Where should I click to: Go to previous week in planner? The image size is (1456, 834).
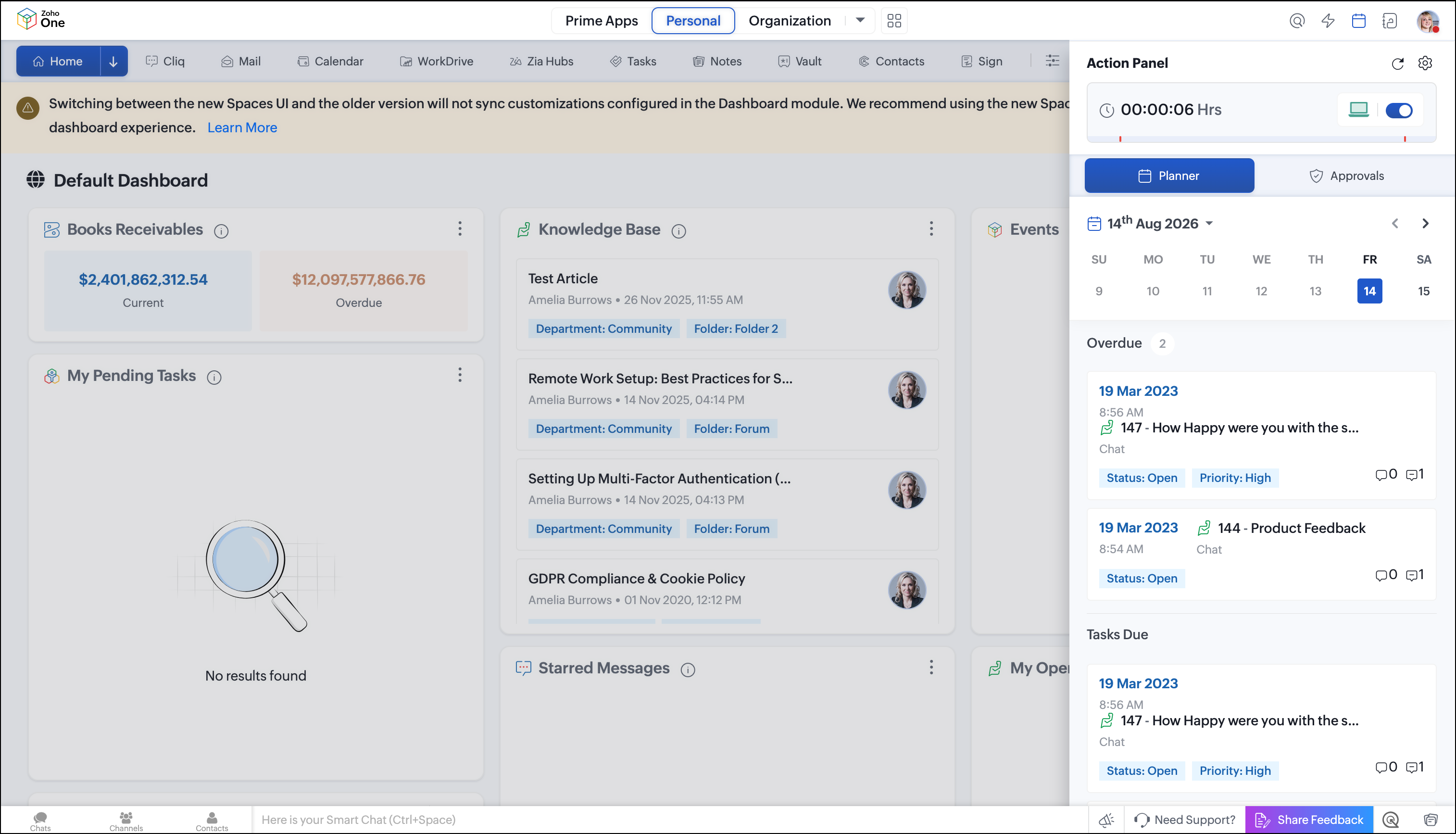click(x=1395, y=223)
